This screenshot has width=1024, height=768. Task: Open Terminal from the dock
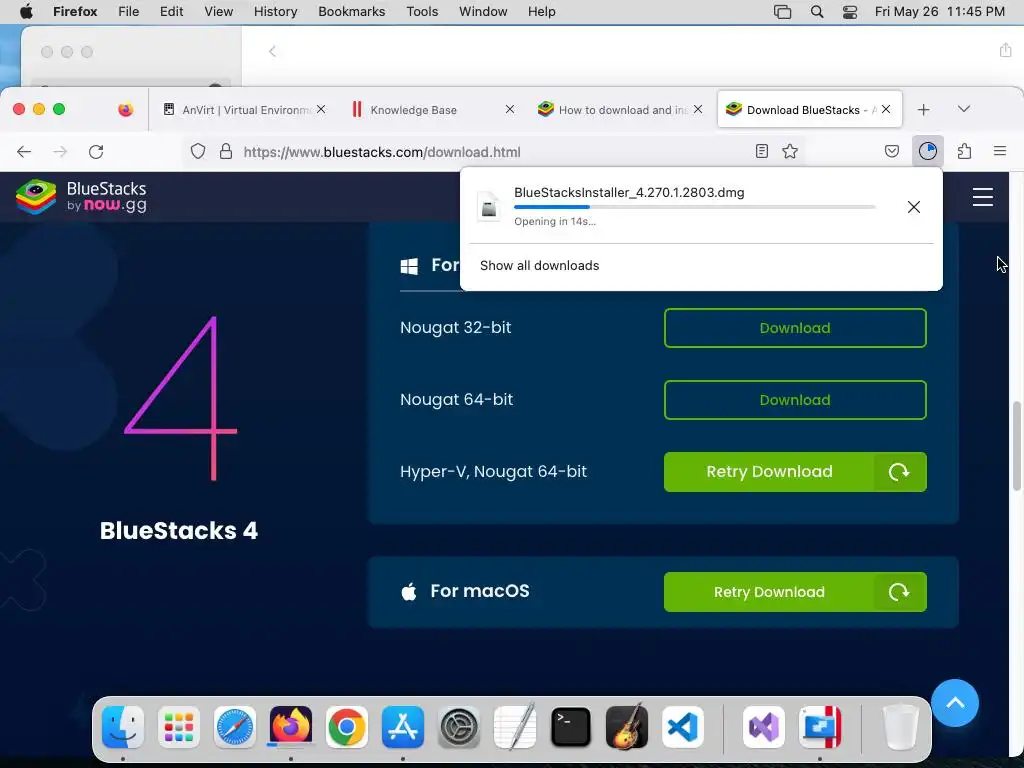coord(571,727)
